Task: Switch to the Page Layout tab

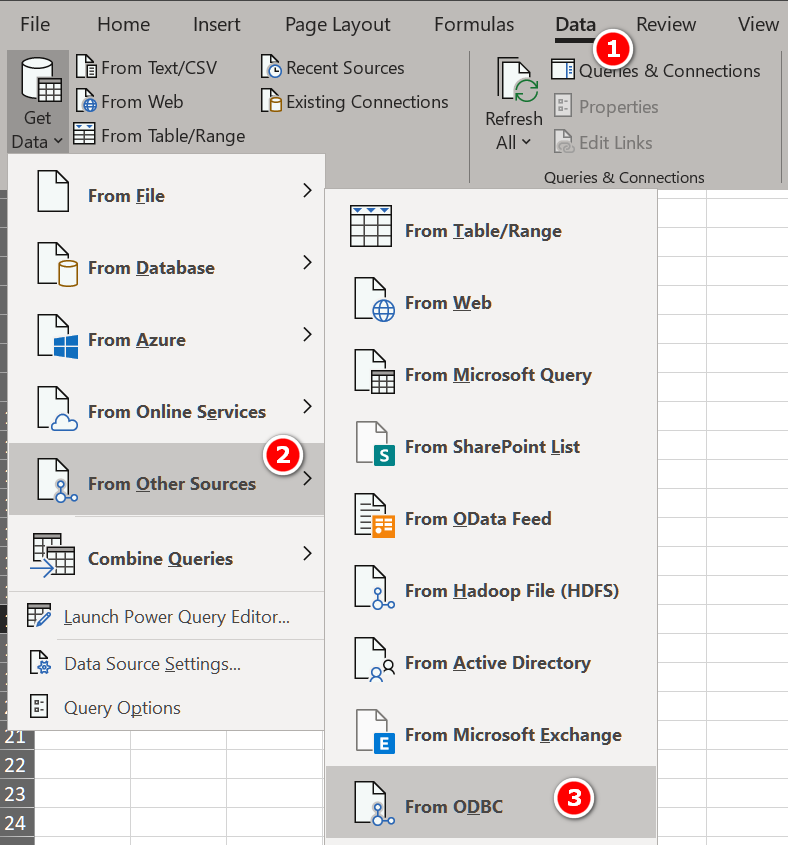Action: pyautogui.click(x=337, y=25)
